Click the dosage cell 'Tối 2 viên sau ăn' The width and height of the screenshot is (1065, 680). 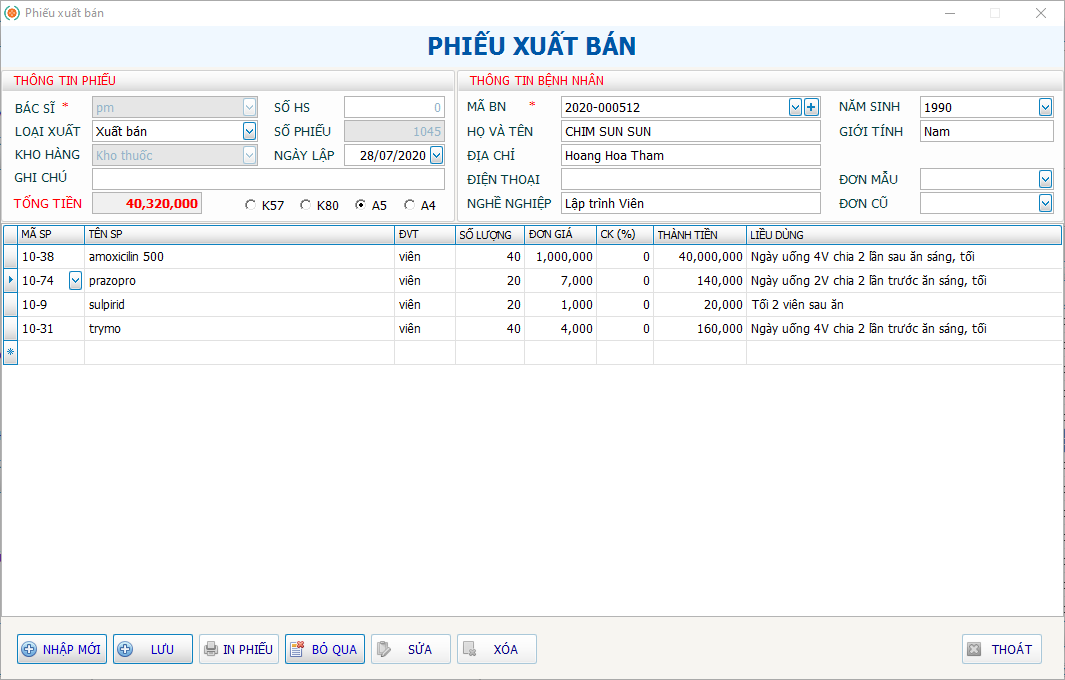pyautogui.click(x=903, y=304)
